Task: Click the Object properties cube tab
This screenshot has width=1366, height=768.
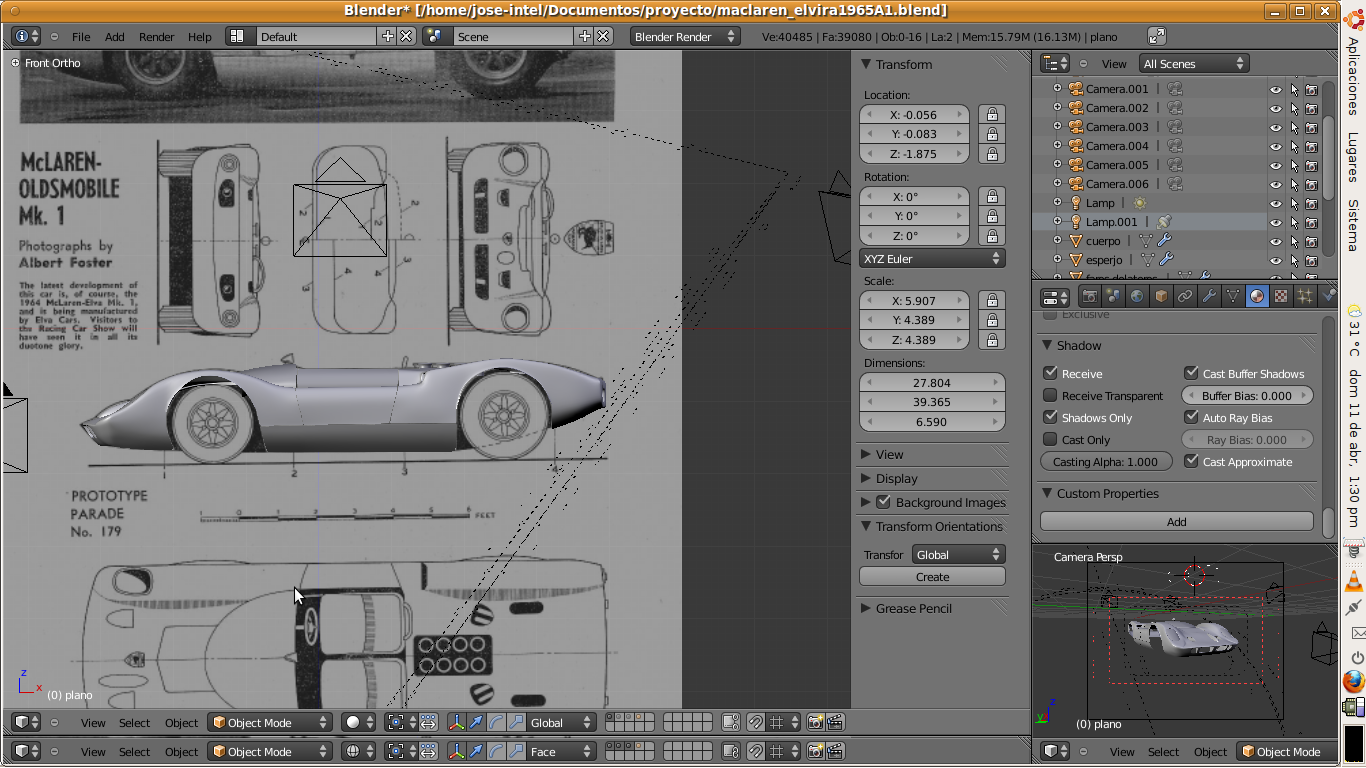Action: pos(1161,296)
